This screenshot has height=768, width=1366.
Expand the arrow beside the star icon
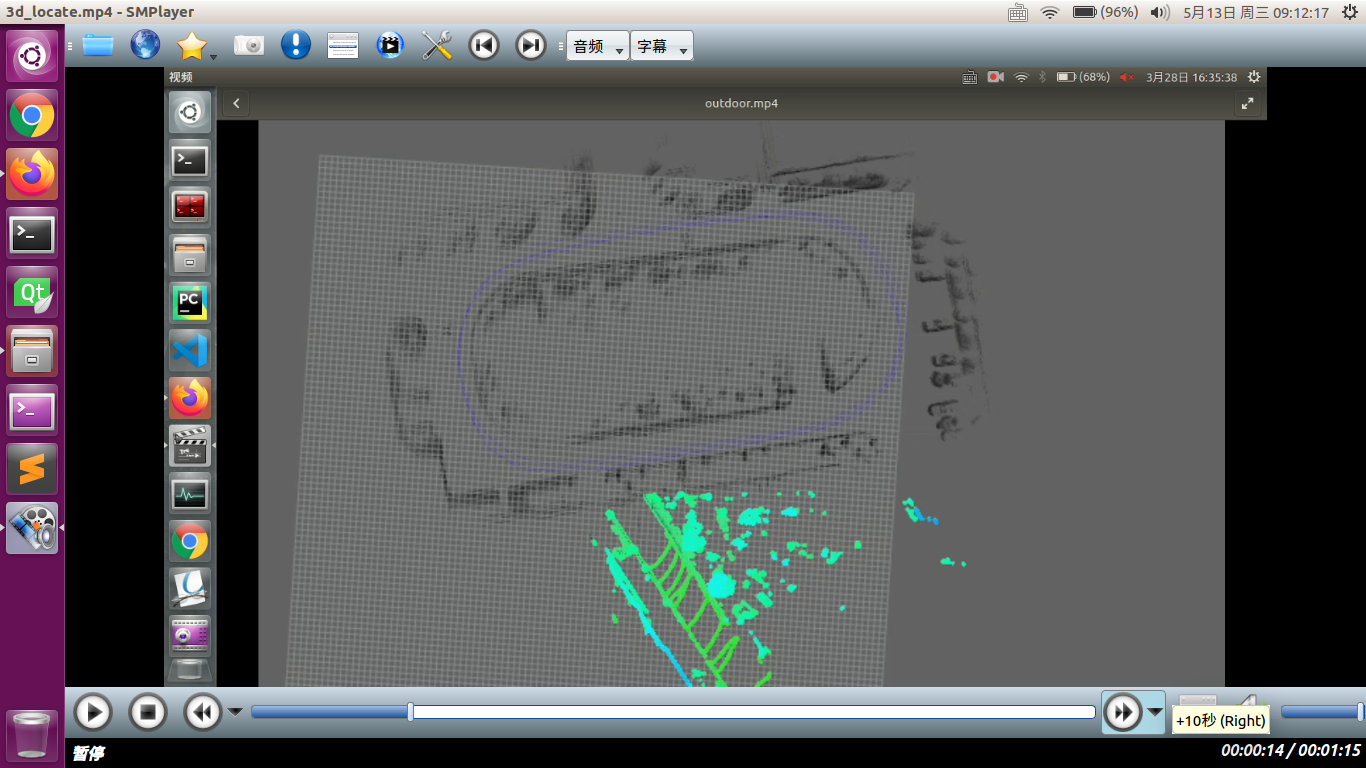tap(213, 56)
